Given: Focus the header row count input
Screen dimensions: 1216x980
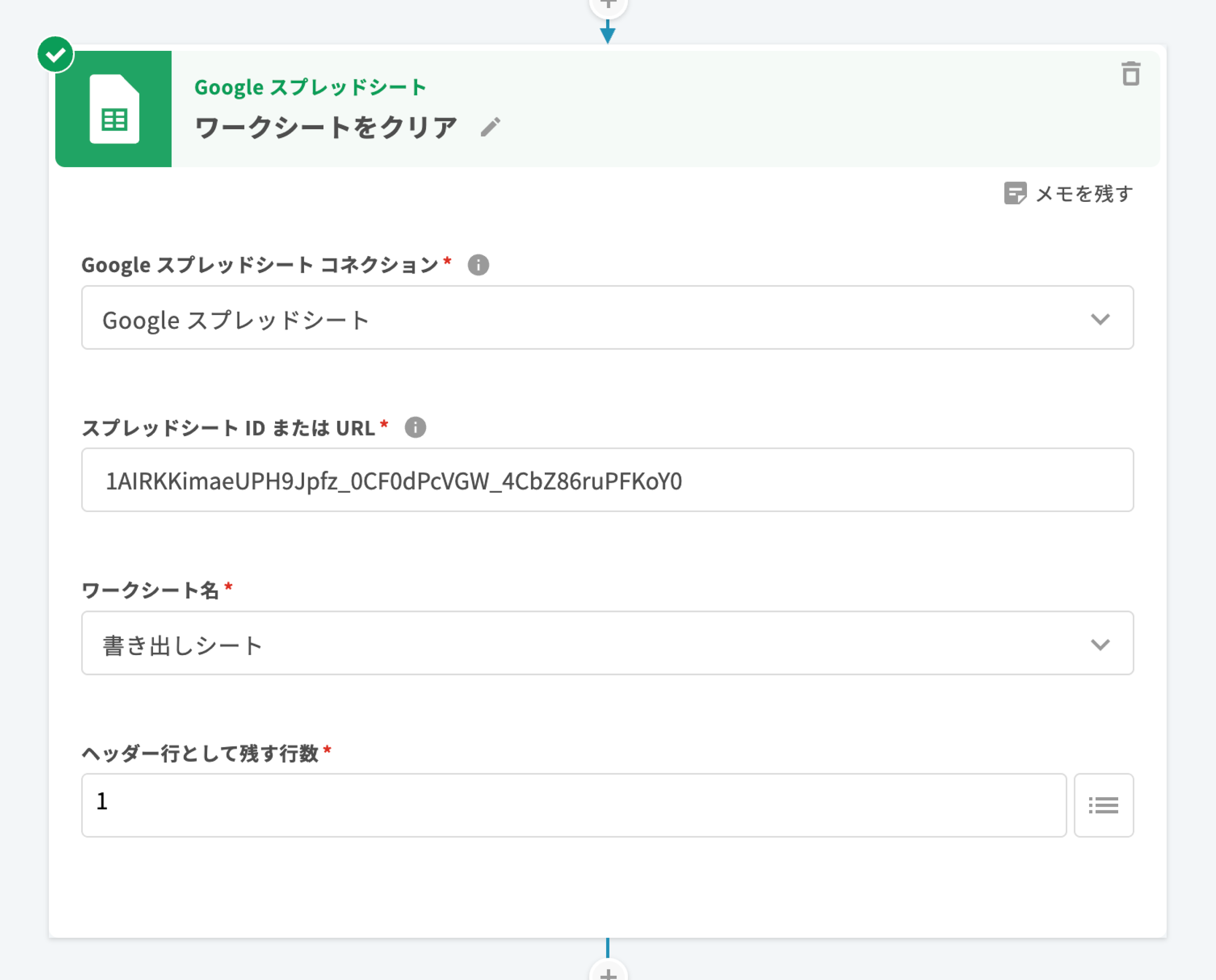Looking at the screenshot, I should point(573,805).
